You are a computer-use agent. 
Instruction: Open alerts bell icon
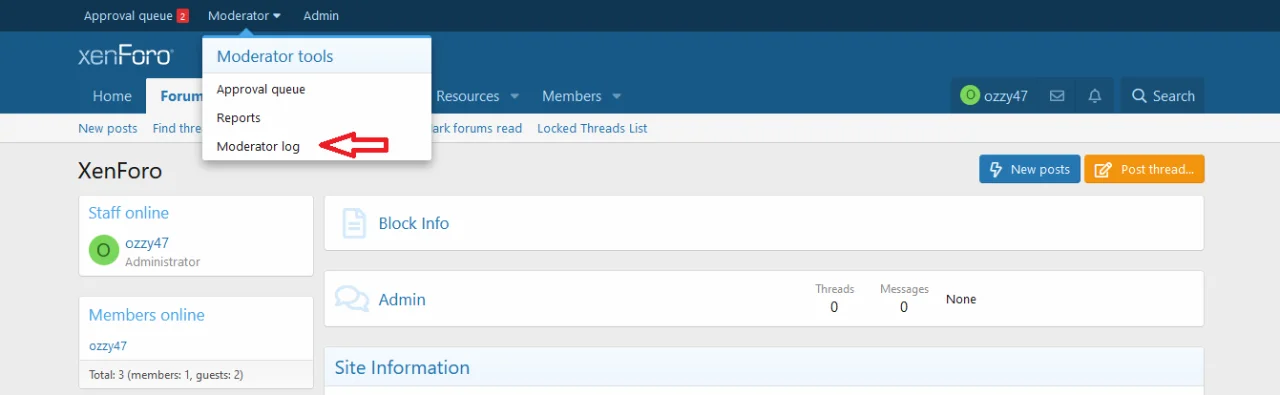click(x=1095, y=96)
